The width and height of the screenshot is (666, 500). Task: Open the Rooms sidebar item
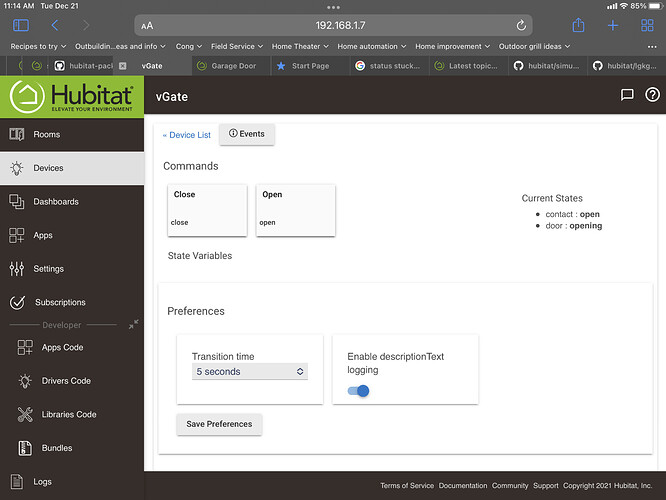click(72, 135)
